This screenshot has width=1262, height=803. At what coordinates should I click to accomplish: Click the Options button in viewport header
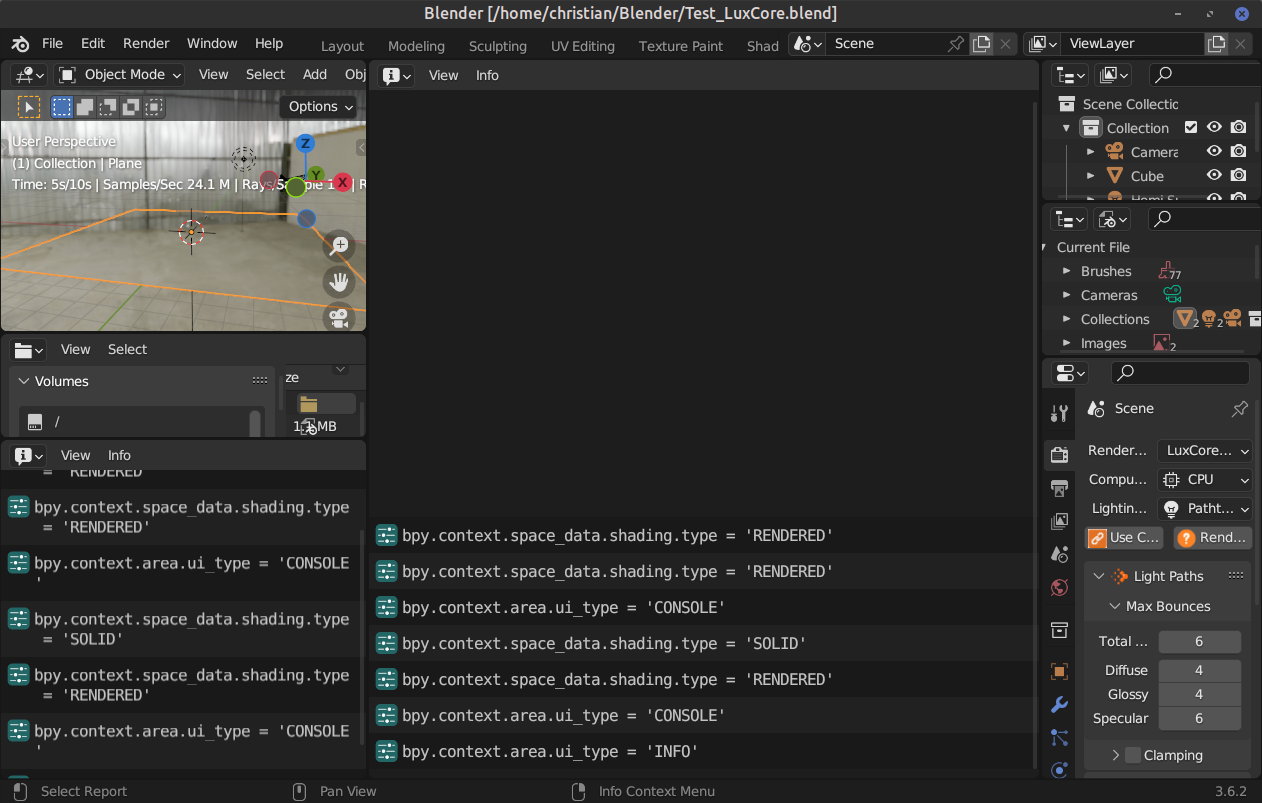[x=320, y=107]
